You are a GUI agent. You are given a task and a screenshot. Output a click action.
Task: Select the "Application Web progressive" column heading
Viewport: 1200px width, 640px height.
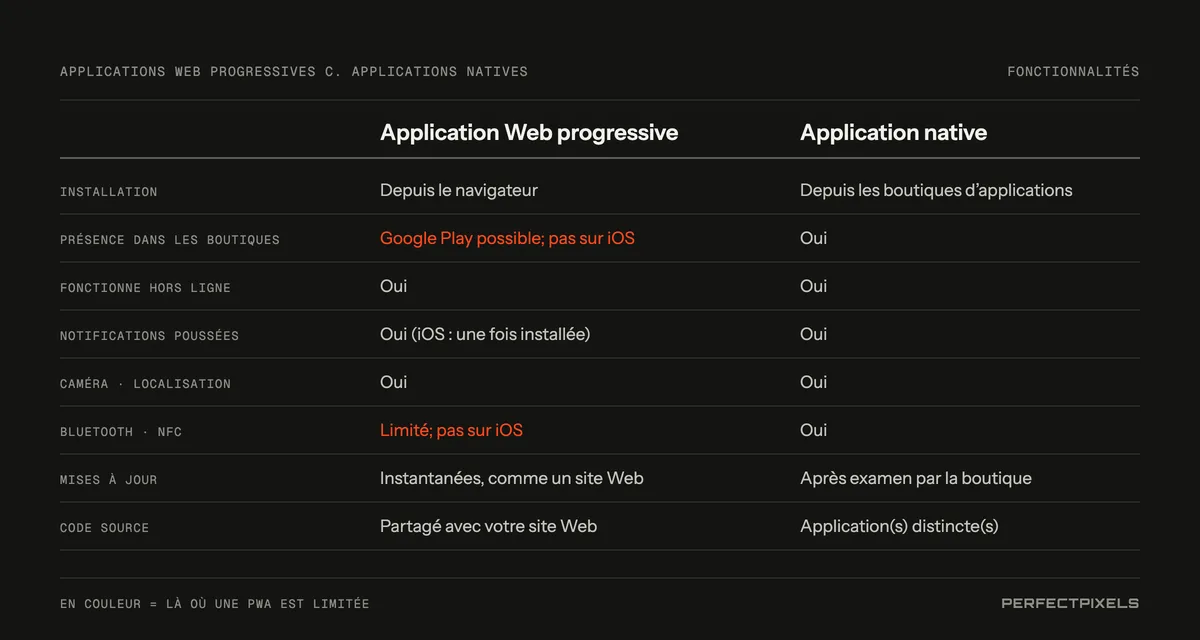click(529, 133)
